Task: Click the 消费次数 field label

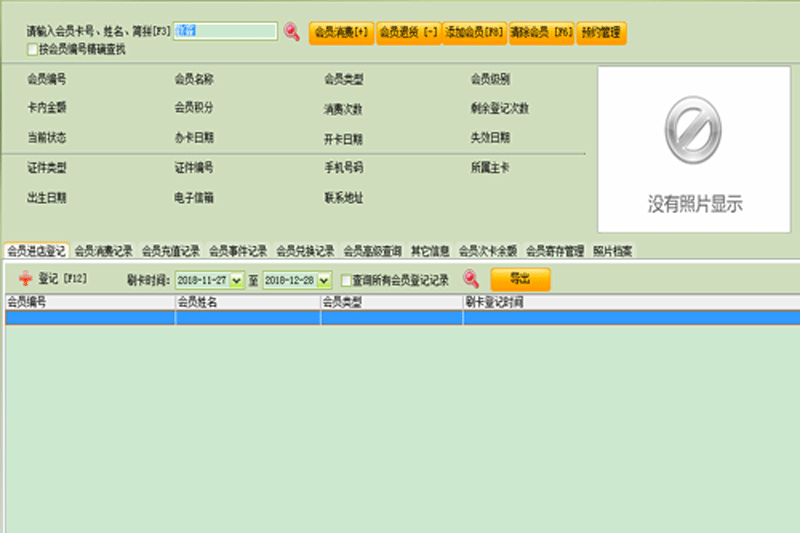Action: click(343, 109)
